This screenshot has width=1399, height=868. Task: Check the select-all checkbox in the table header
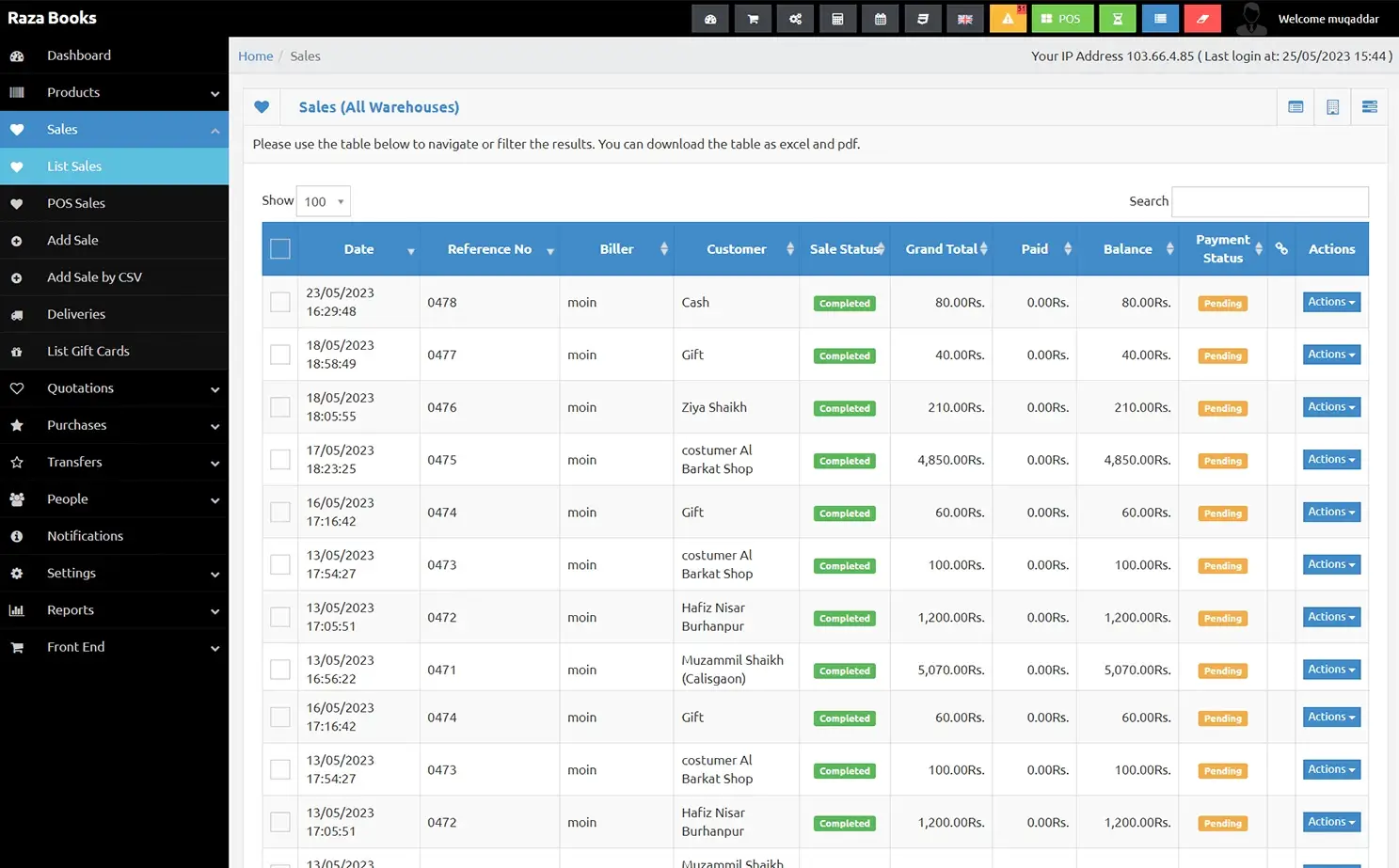279,248
